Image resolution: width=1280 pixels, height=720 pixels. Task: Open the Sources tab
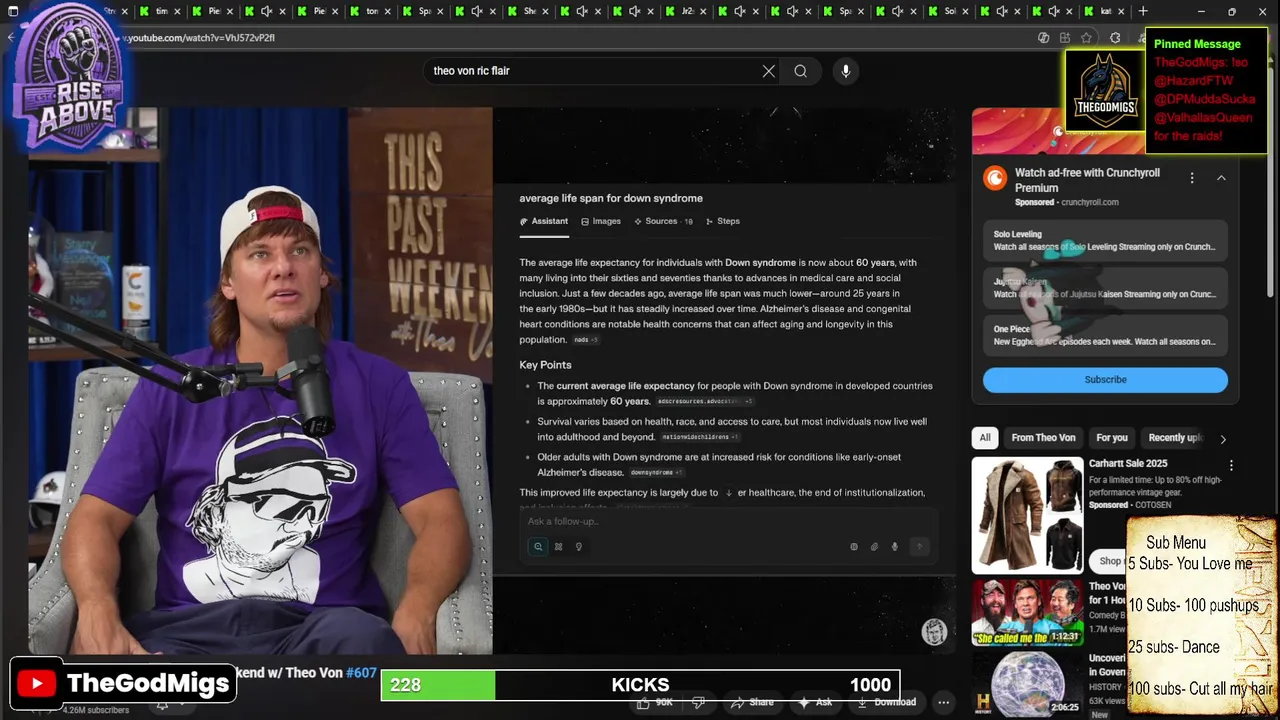pyautogui.click(x=663, y=221)
